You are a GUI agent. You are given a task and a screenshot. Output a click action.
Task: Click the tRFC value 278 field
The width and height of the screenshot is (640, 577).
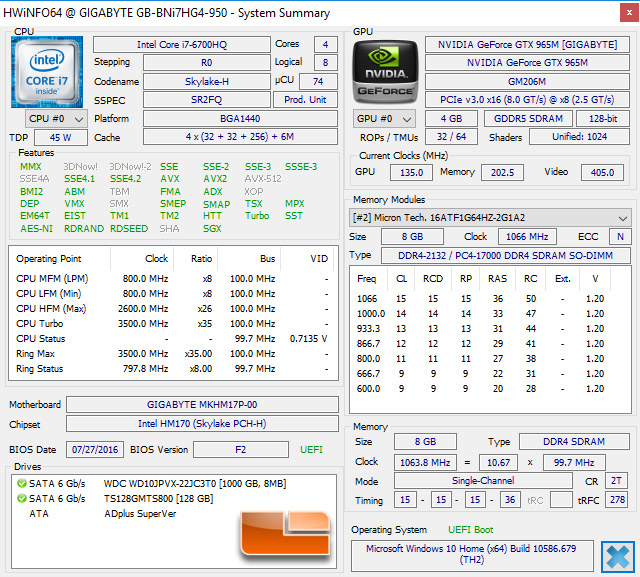(x=617, y=499)
